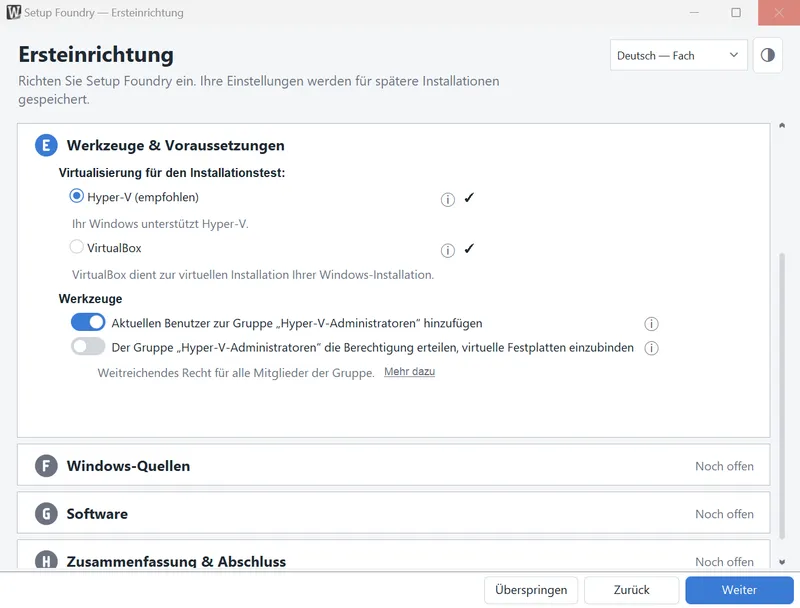The height and width of the screenshot is (608, 800).
Task: Click the Hyper-V check mark
Action: [x=469, y=198]
